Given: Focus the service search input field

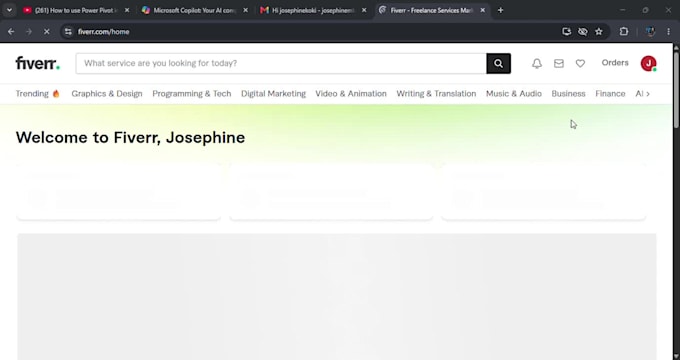Looking at the screenshot, I should (281, 63).
